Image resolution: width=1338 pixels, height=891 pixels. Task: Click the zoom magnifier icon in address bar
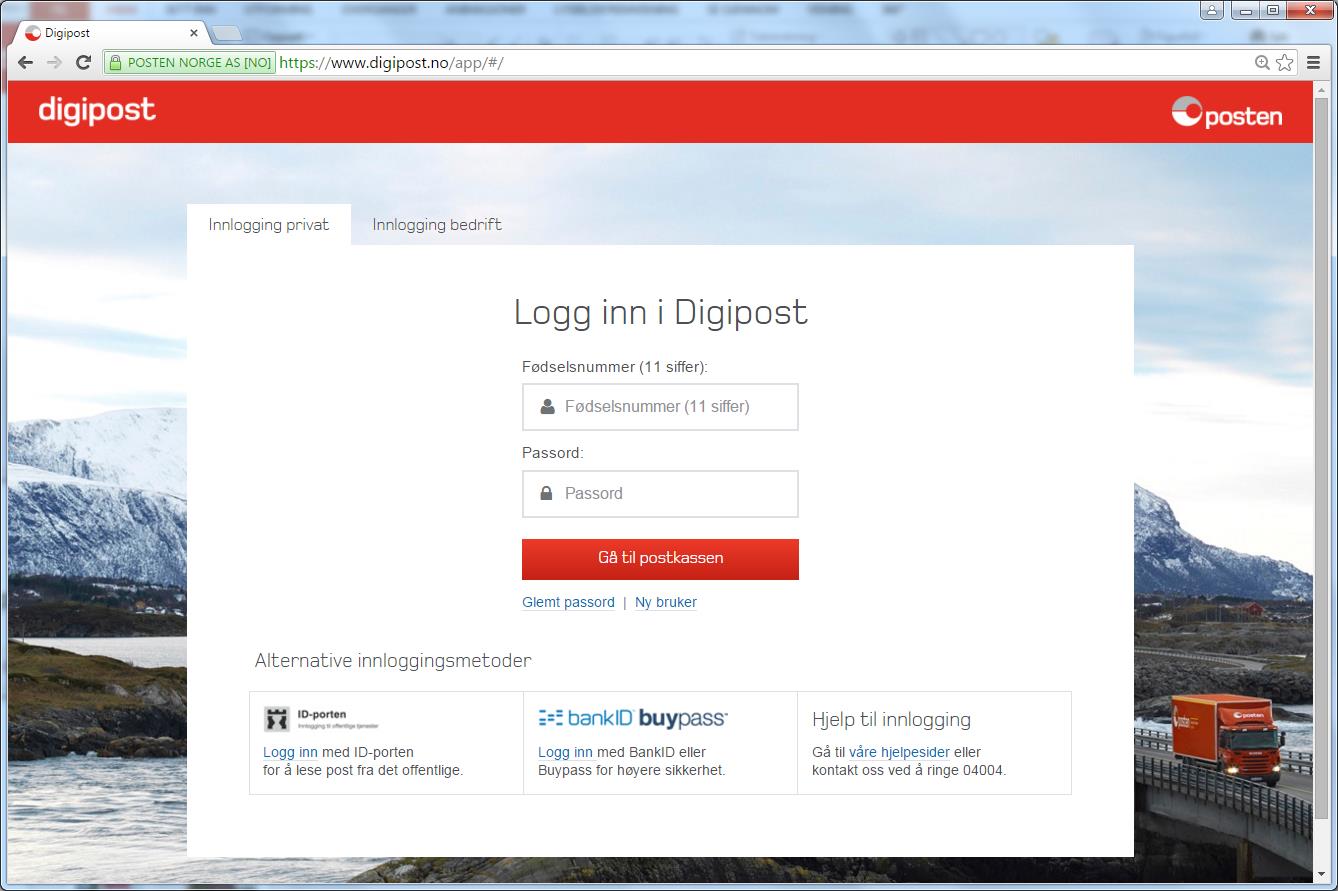[1262, 63]
